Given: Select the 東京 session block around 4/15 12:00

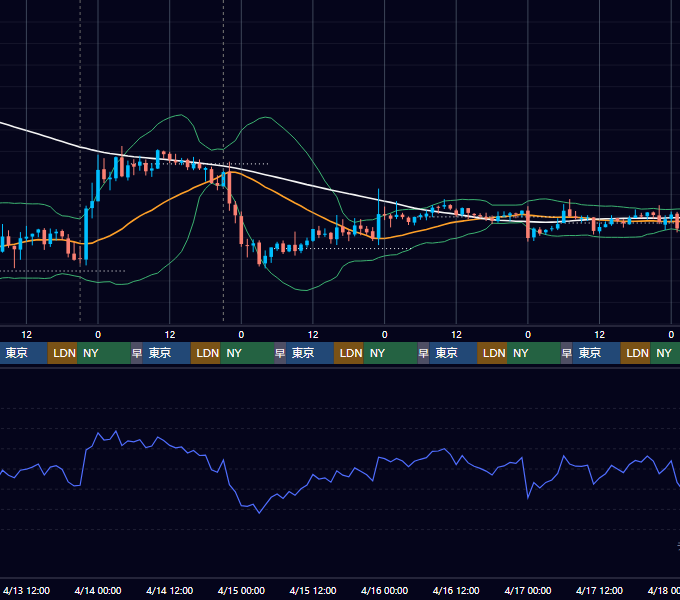Looking at the screenshot, I should pos(310,353).
